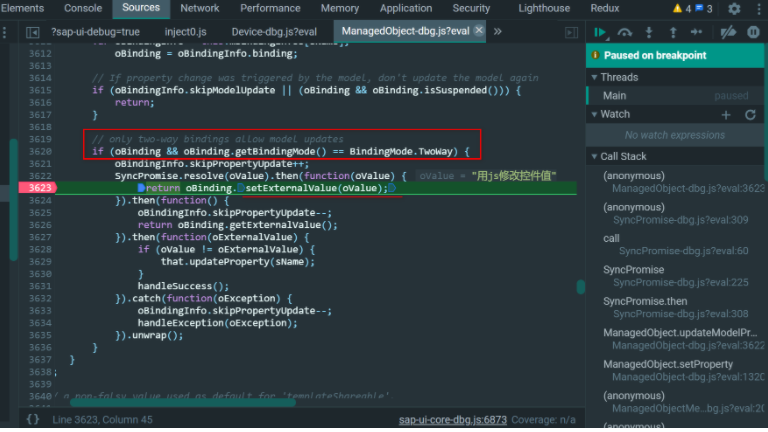This screenshot has height=432, width=768.
Task: Open the Redux panel
Action: [x=604, y=8]
